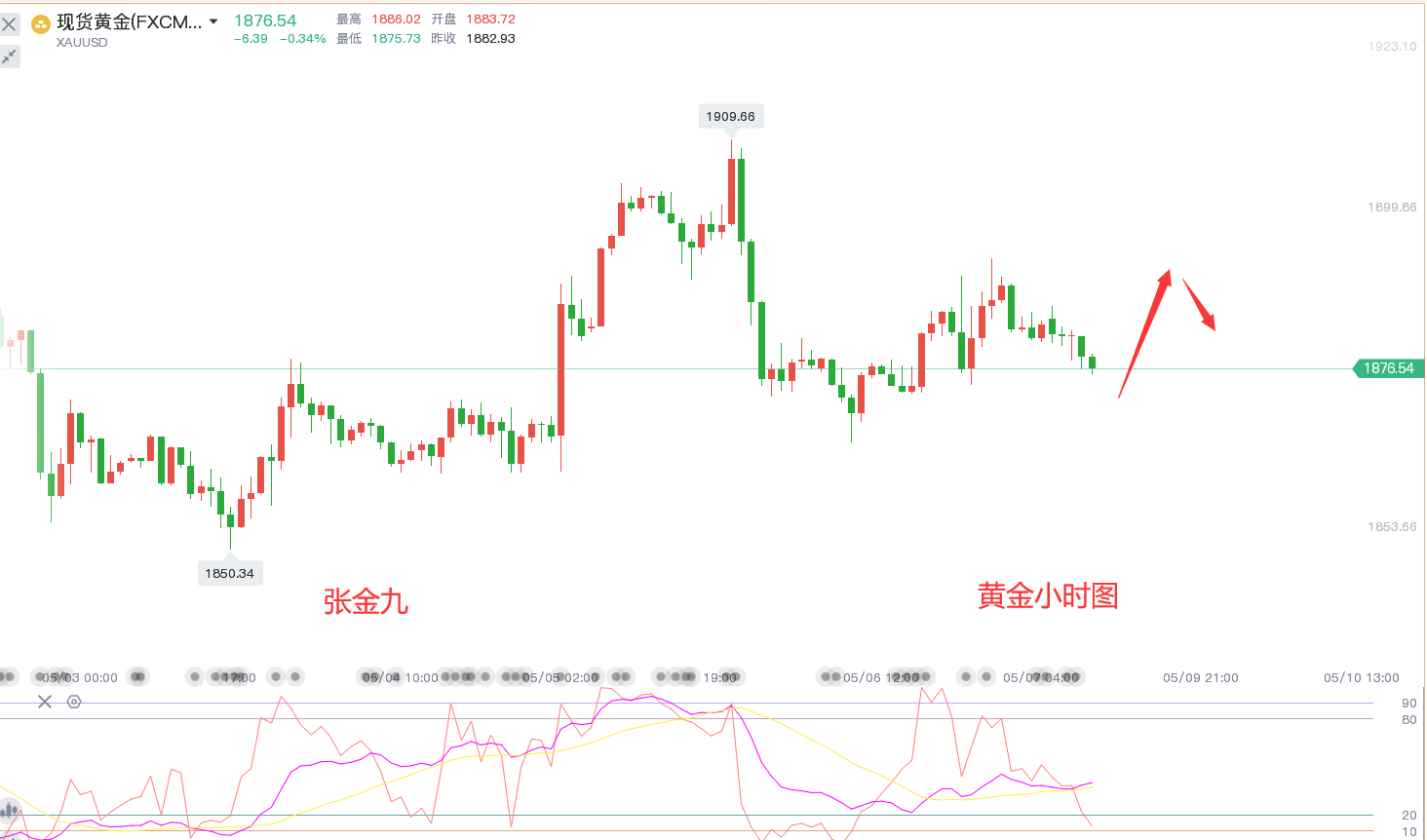The width and height of the screenshot is (1427, 840).
Task: Click the 90 level on indicator axis
Action: (x=1409, y=703)
